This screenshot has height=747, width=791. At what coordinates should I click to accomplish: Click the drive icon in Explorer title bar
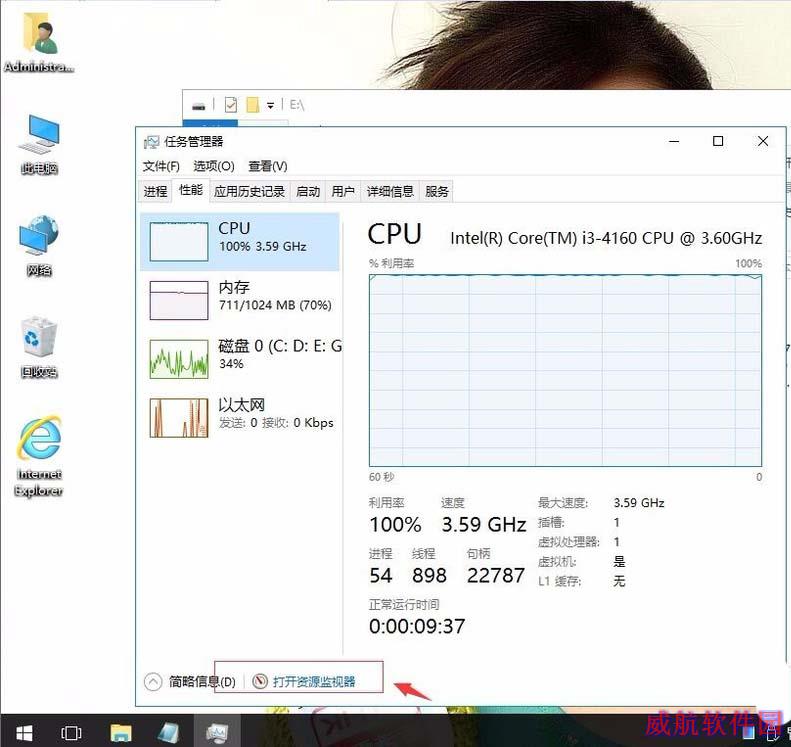[199, 106]
